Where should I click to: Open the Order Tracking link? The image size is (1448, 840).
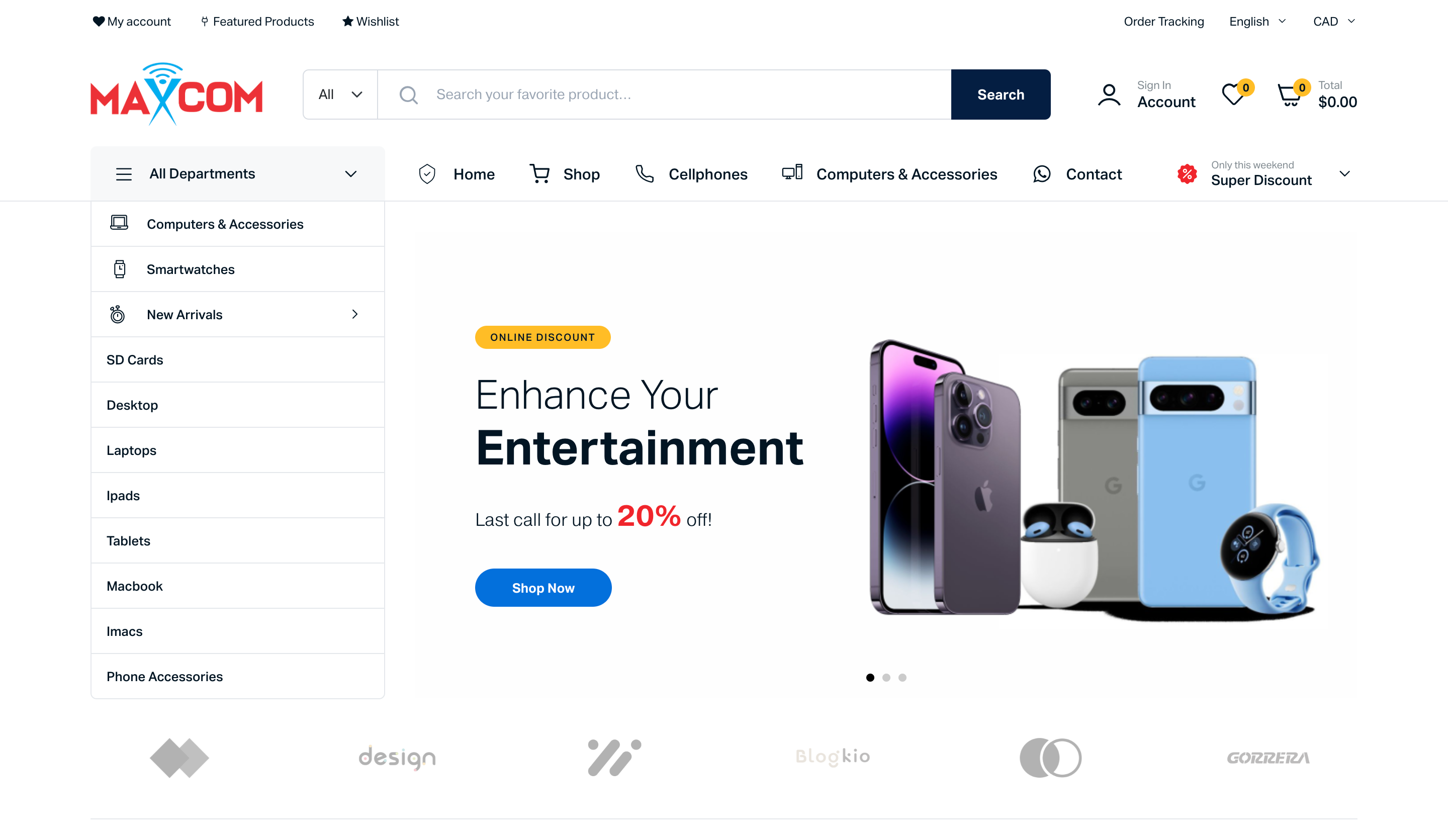1163,21
